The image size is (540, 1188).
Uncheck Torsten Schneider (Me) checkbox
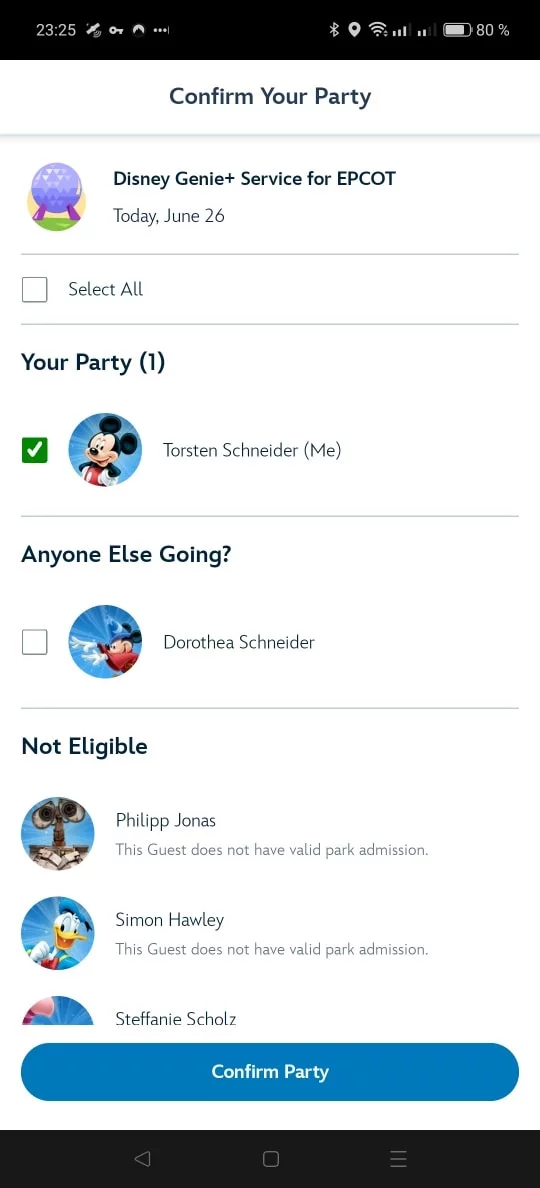[x=35, y=450]
